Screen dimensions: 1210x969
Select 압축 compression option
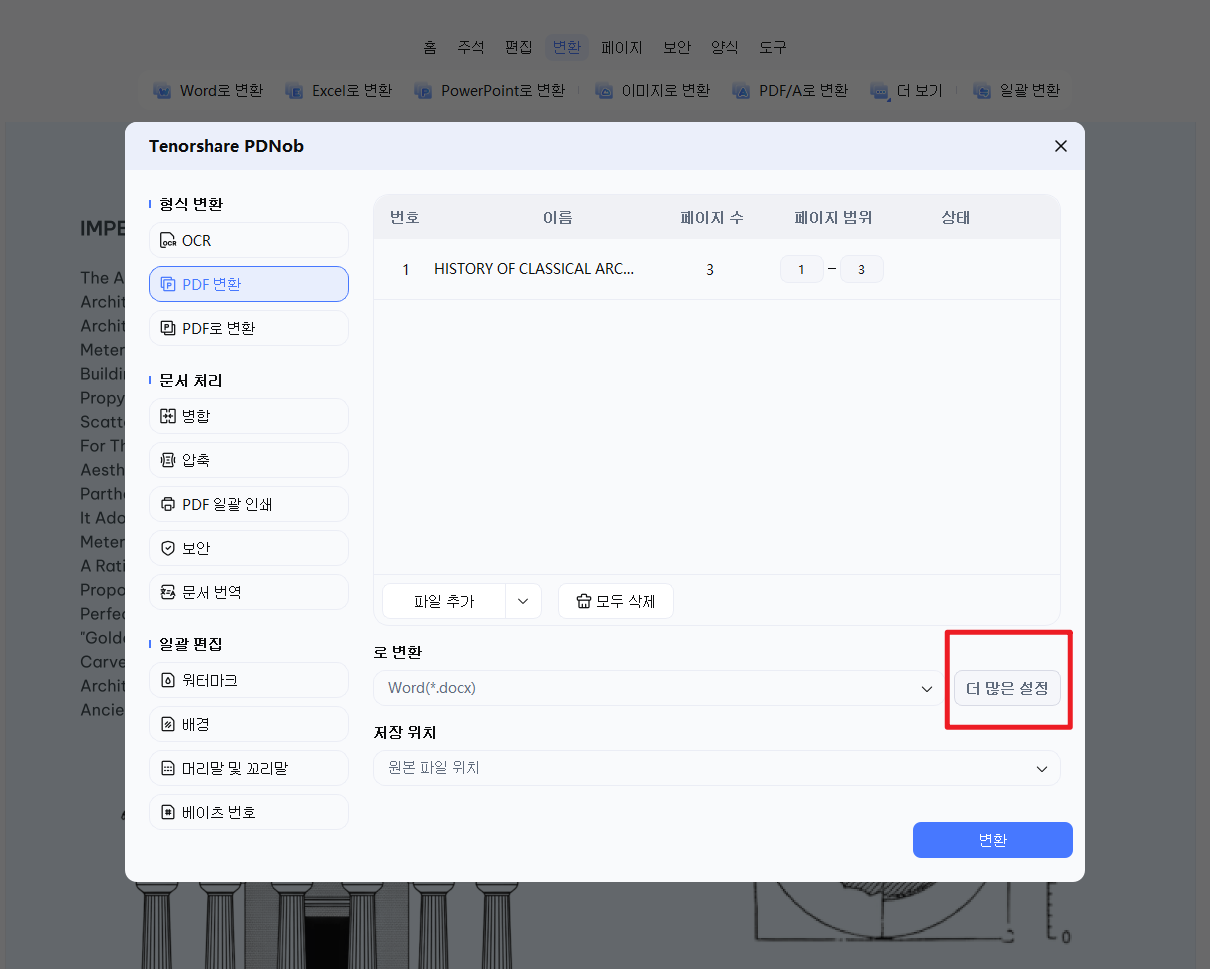click(x=249, y=460)
